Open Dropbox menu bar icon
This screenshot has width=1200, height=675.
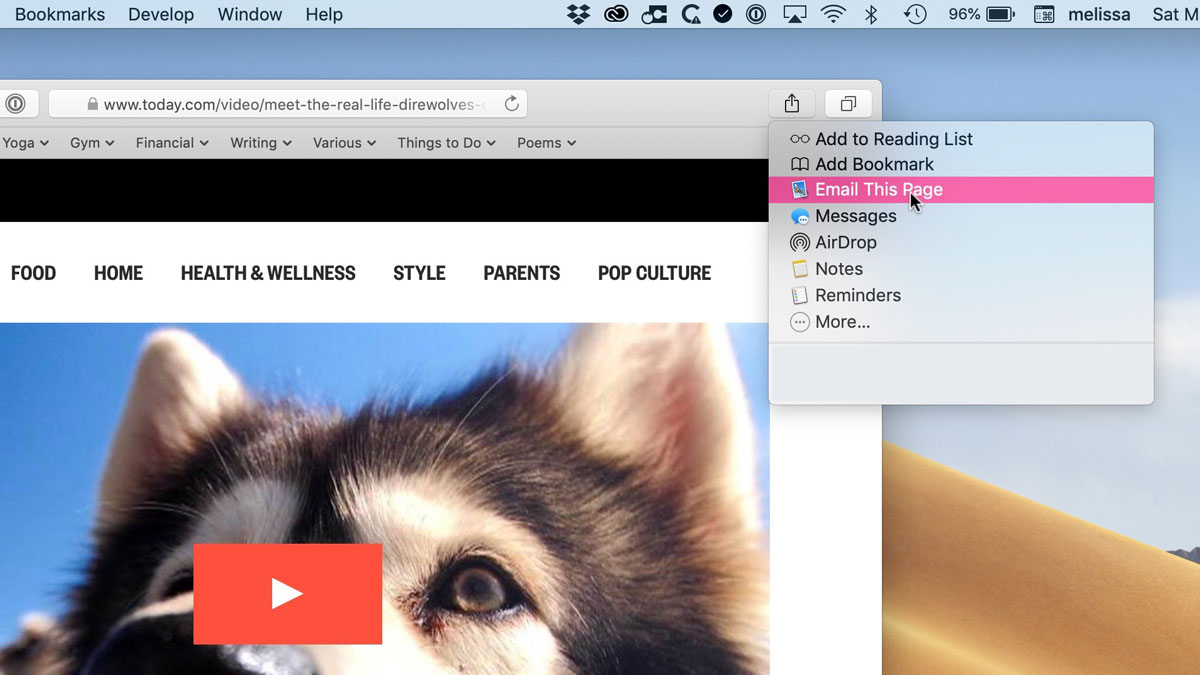(x=578, y=14)
